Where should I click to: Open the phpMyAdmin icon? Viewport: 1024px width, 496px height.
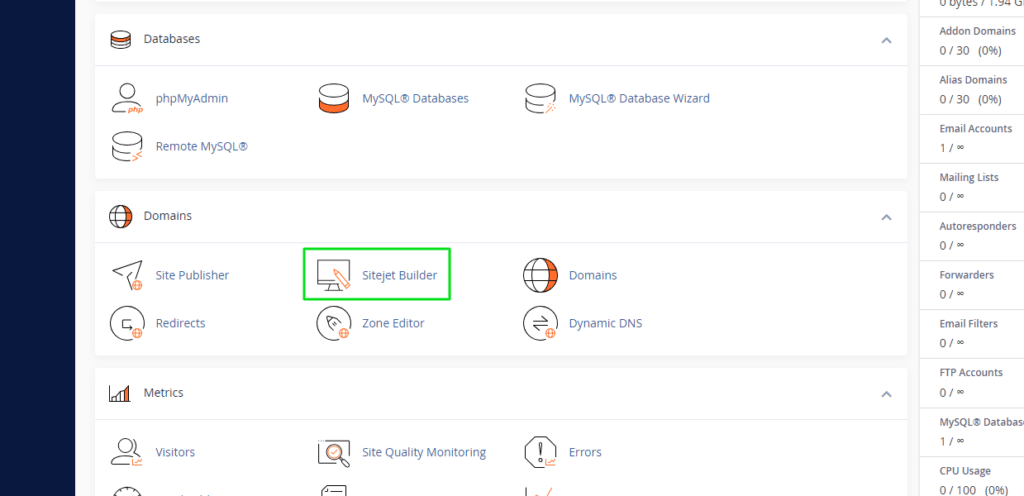[x=127, y=99]
